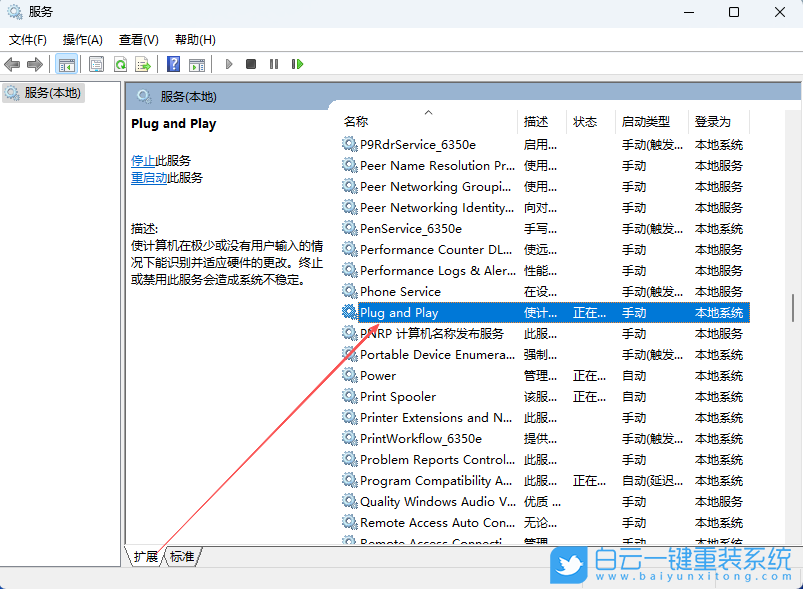Refresh the list with the refresh icon
Image resolution: width=803 pixels, height=589 pixels.
point(120,64)
